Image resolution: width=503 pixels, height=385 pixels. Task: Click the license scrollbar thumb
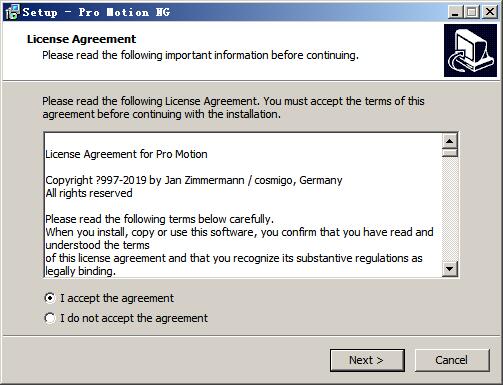(450, 153)
